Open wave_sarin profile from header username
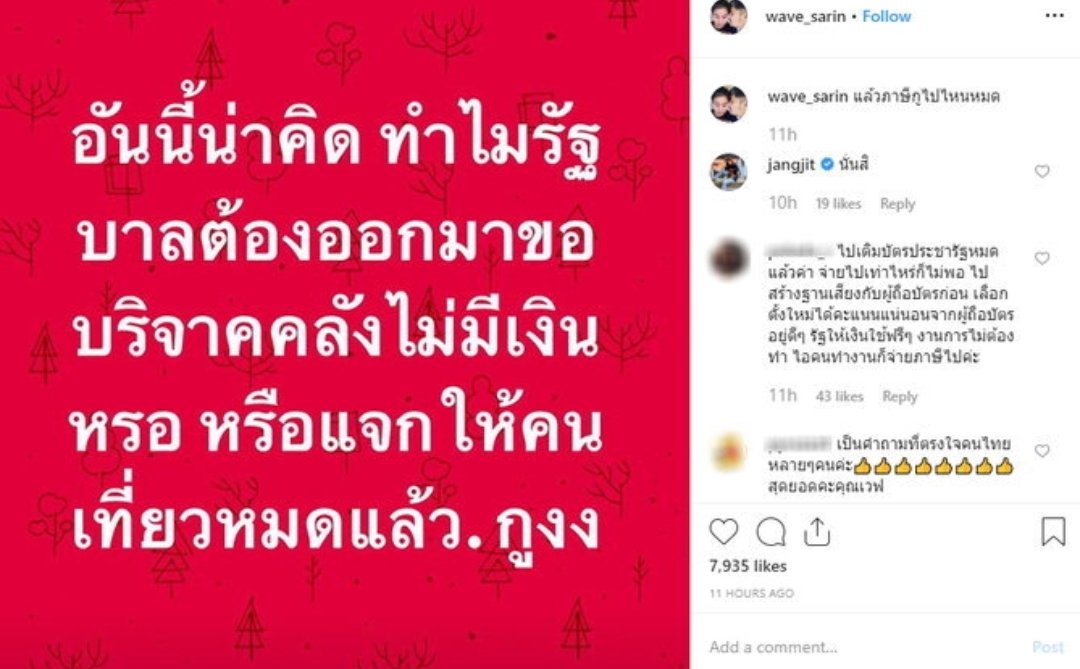 (x=804, y=17)
